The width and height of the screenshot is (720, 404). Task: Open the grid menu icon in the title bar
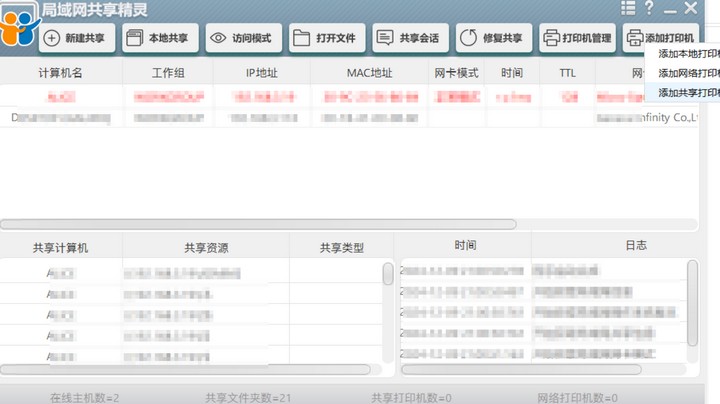click(628, 8)
